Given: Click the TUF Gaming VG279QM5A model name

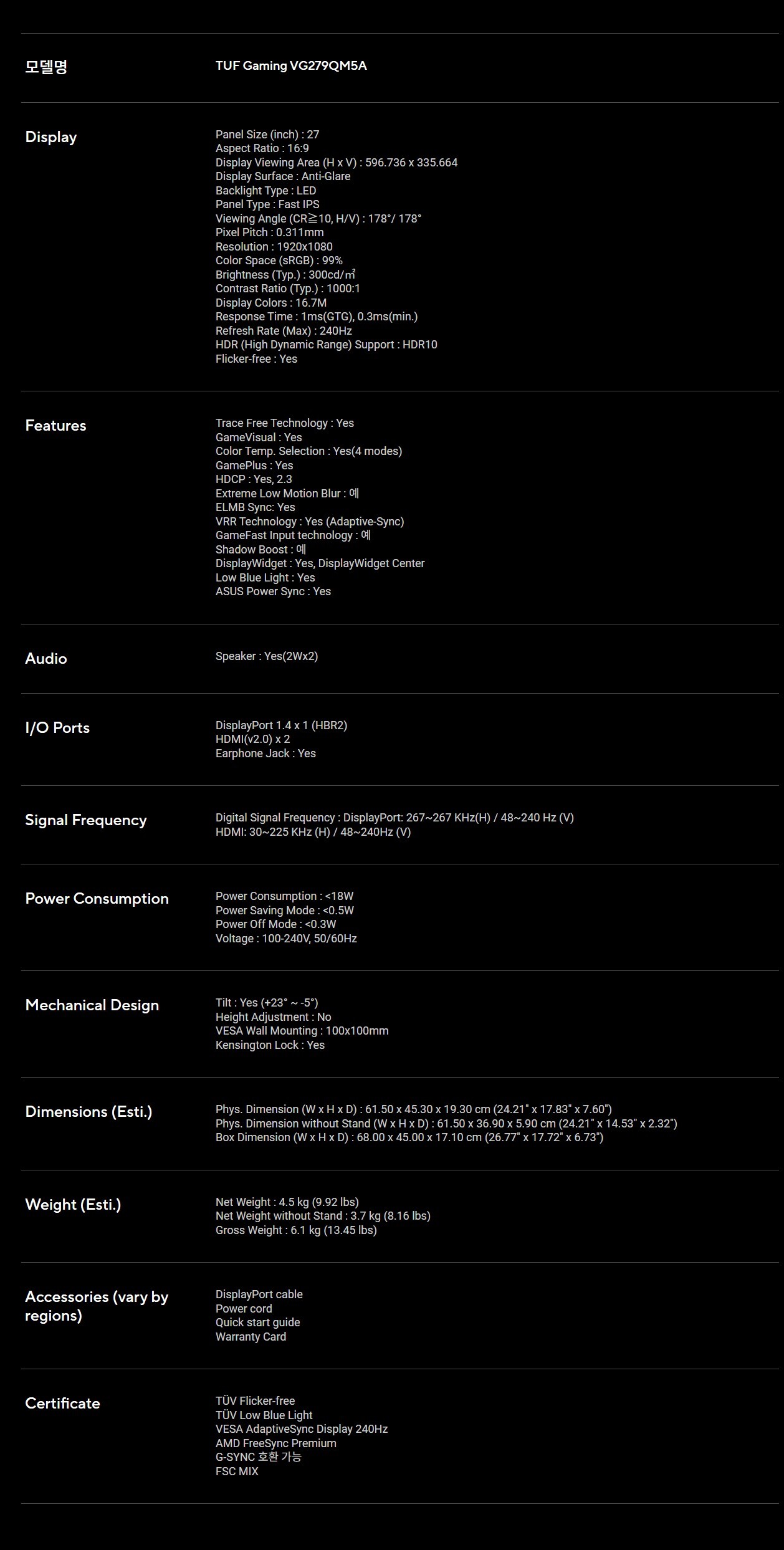Looking at the screenshot, I should [x=291, y=65].
